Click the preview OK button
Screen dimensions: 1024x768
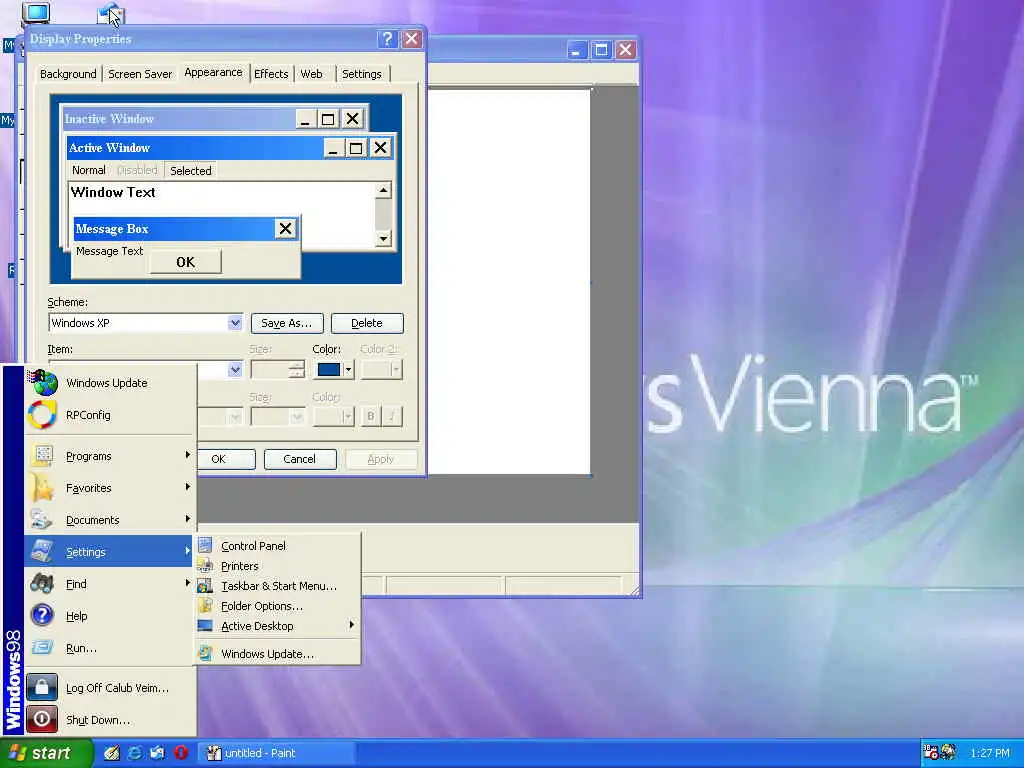point(185,262)
